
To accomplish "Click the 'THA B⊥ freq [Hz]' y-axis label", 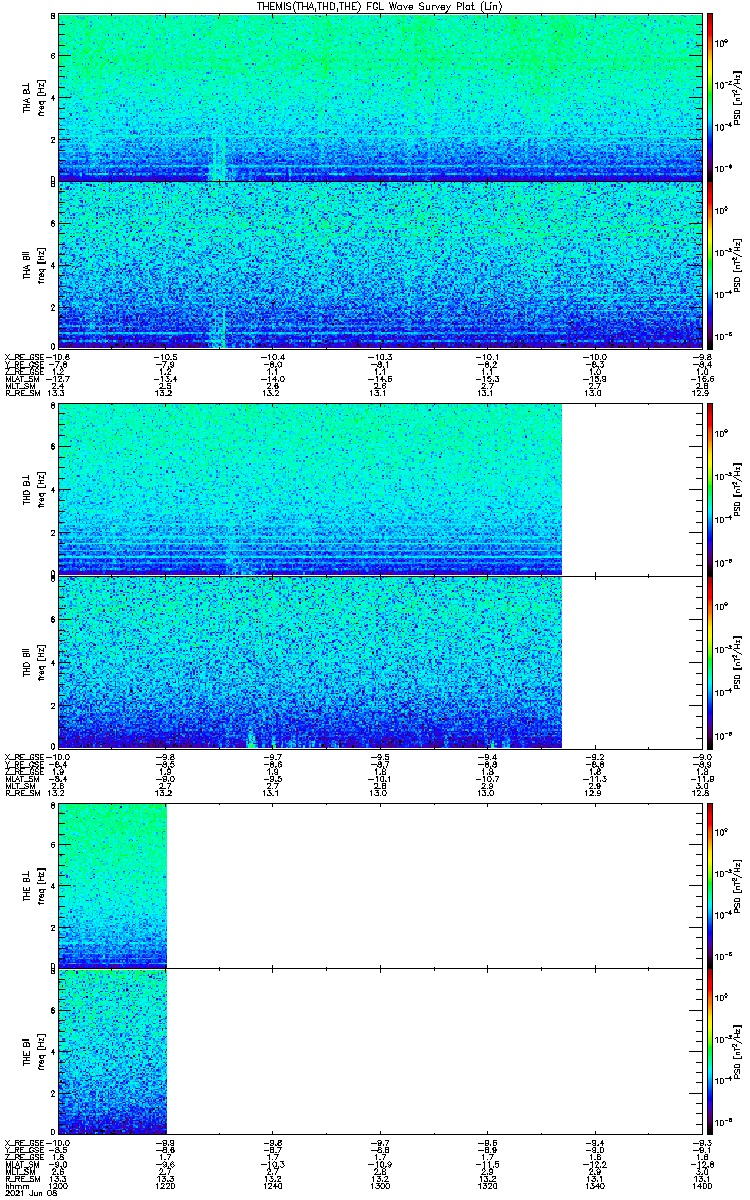I will tap(35, 98).
